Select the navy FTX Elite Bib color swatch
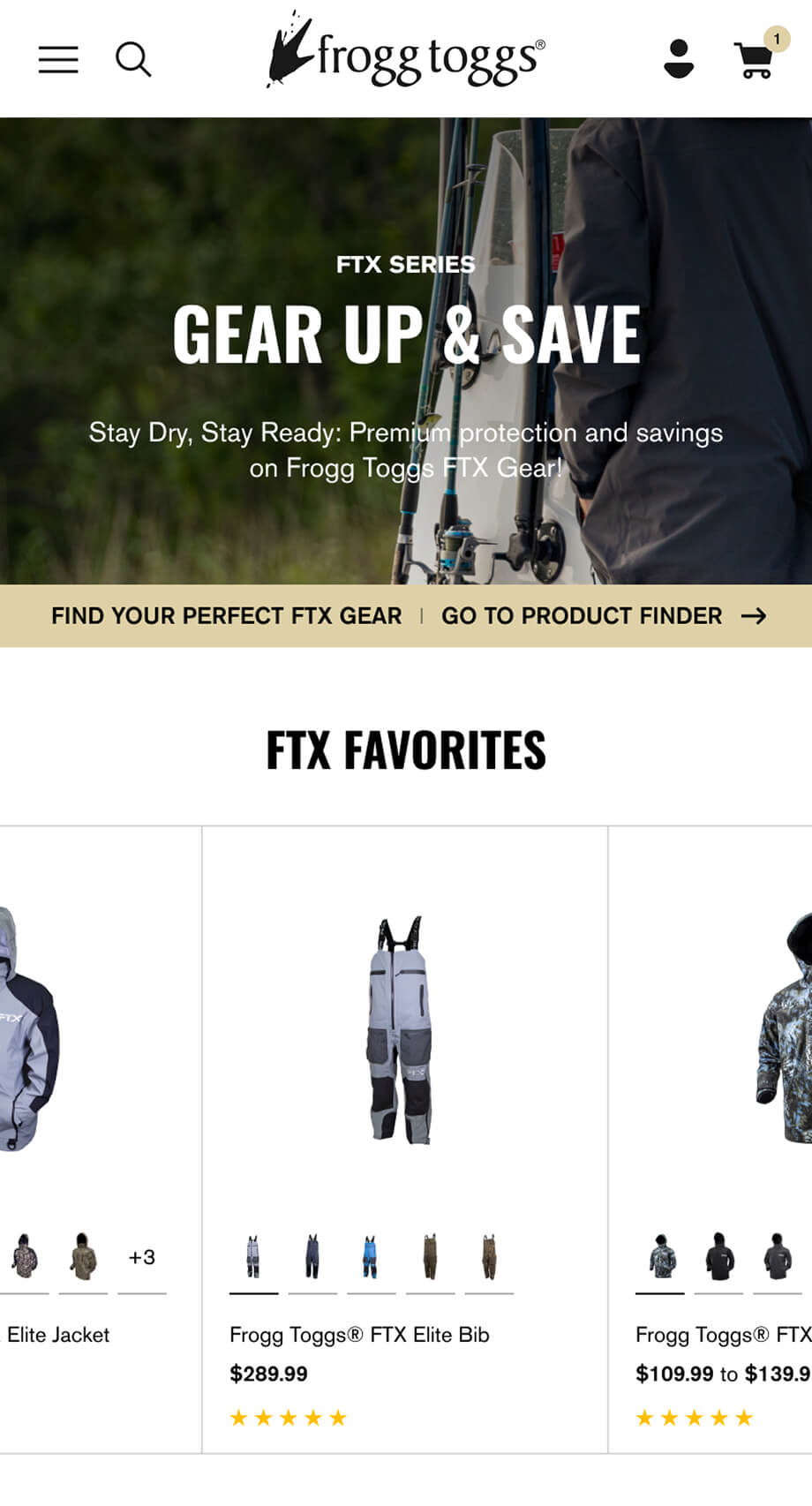Screen dimensions: 812x1506 pos(312,1256)
